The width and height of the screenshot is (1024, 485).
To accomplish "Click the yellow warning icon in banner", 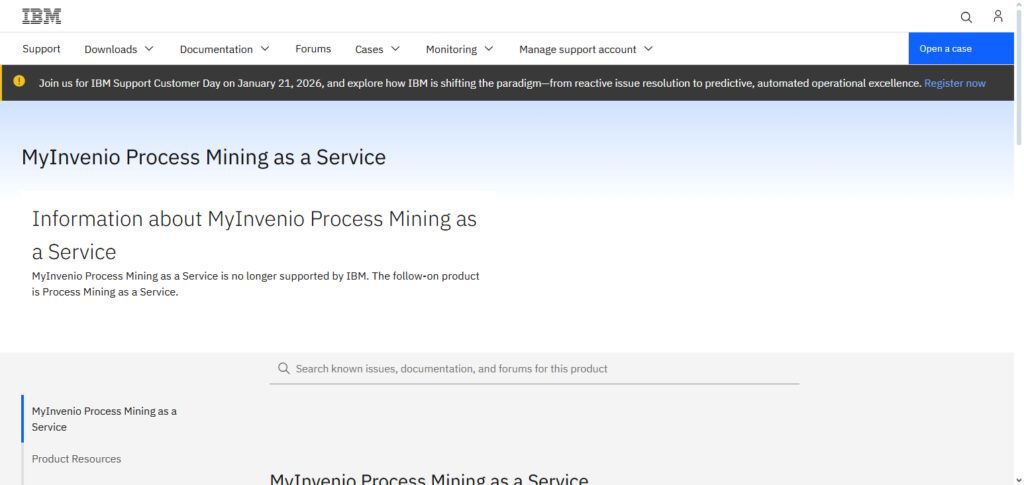I will click(x=19, y=82).
